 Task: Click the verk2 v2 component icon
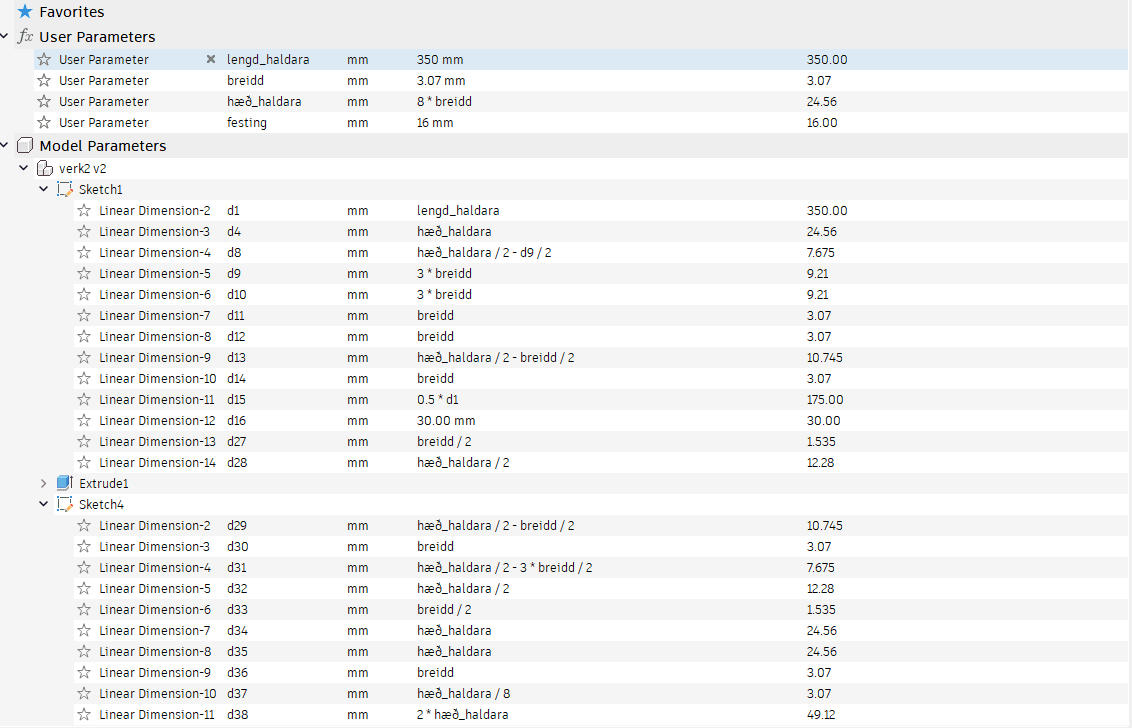pyautogui.click(x=45, y=168)
